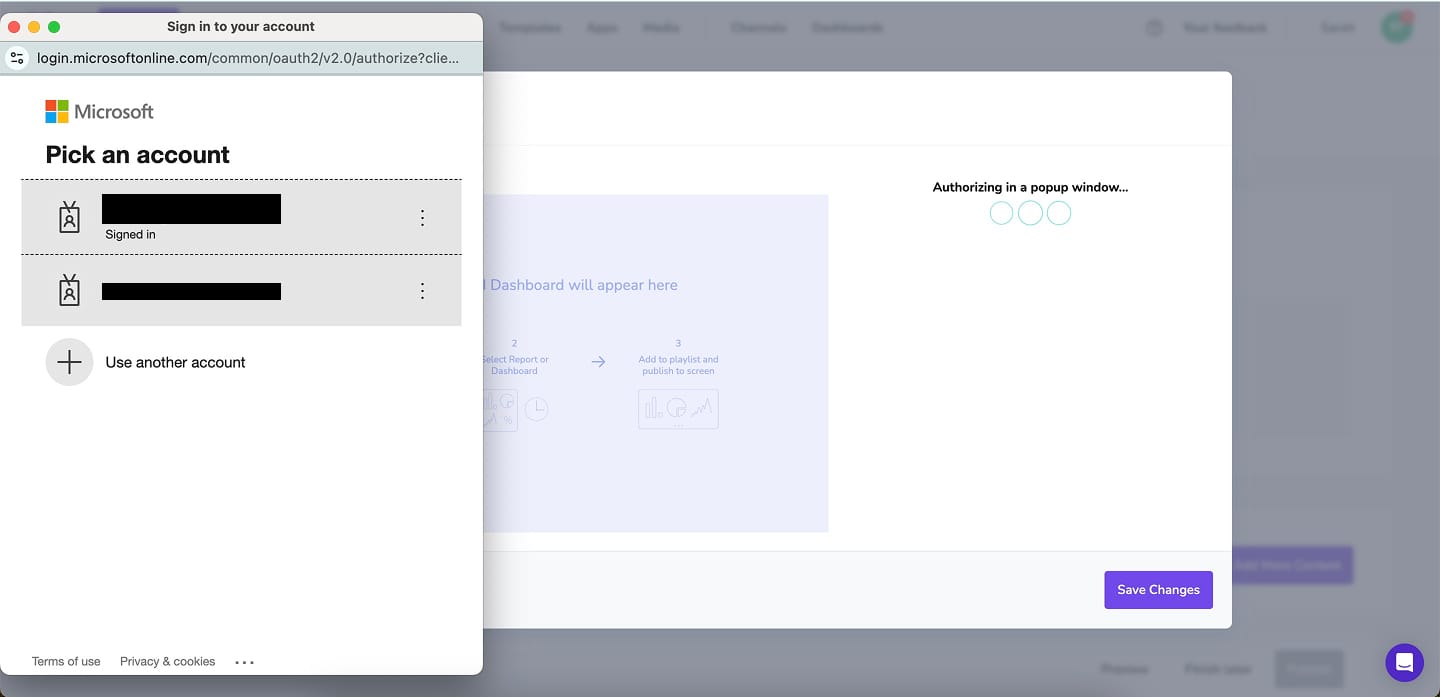This screenshot has width=1440, height=697.
Task: Choose the account without a Signed in label
Action: tap(241, 290)
